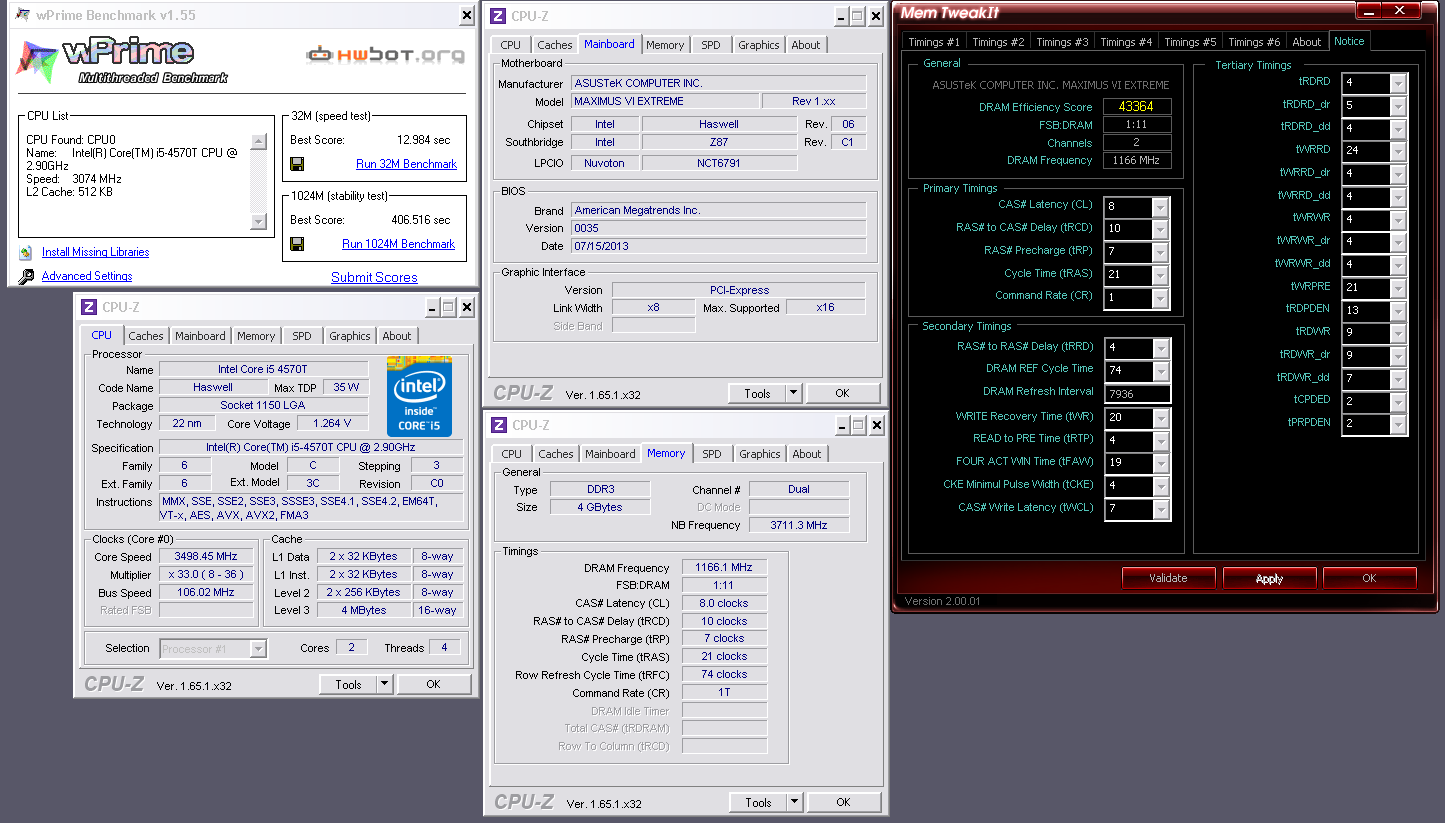Click the CPU-Z Z icon in the CPU window title
The width and height of the screenshot is (1445, 823).
click(89, 307)
